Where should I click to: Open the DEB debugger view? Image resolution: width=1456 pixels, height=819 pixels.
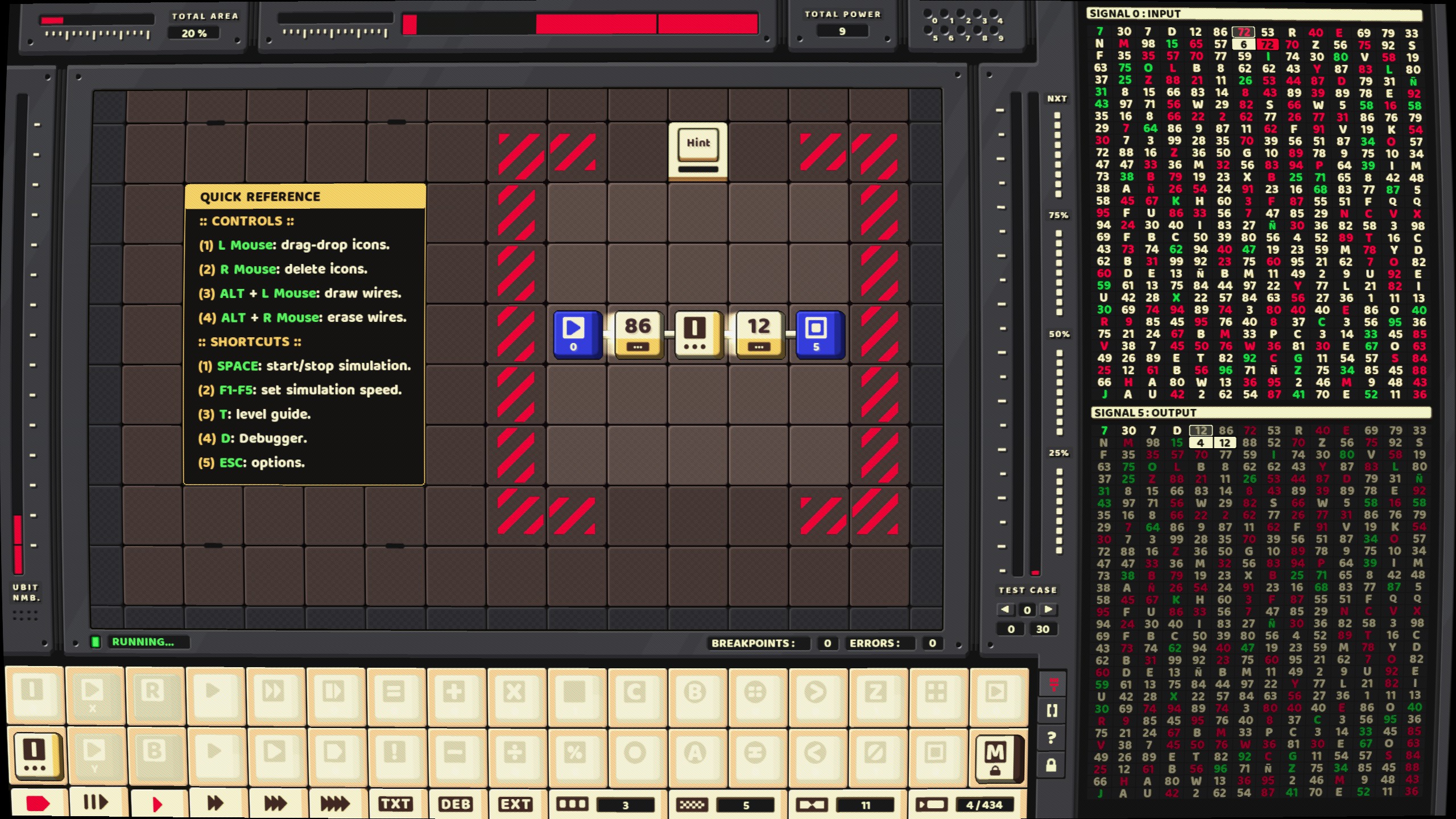coord(454,803)
